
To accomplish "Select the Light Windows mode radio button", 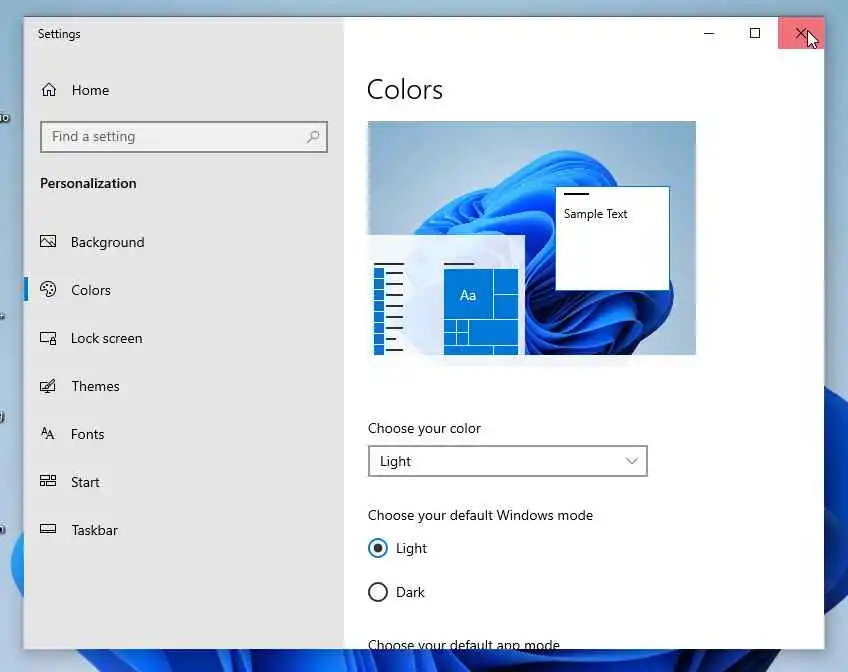I will (377, 548).
